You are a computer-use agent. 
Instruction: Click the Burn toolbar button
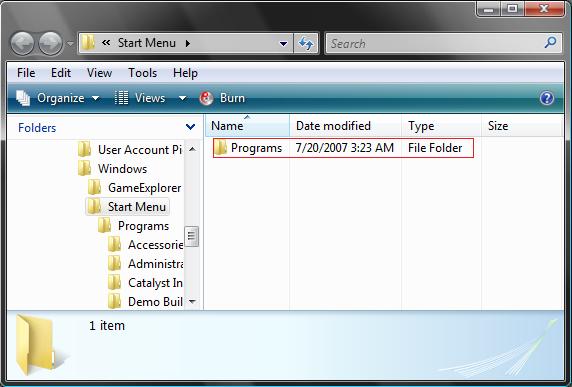[x=222, y=98]
